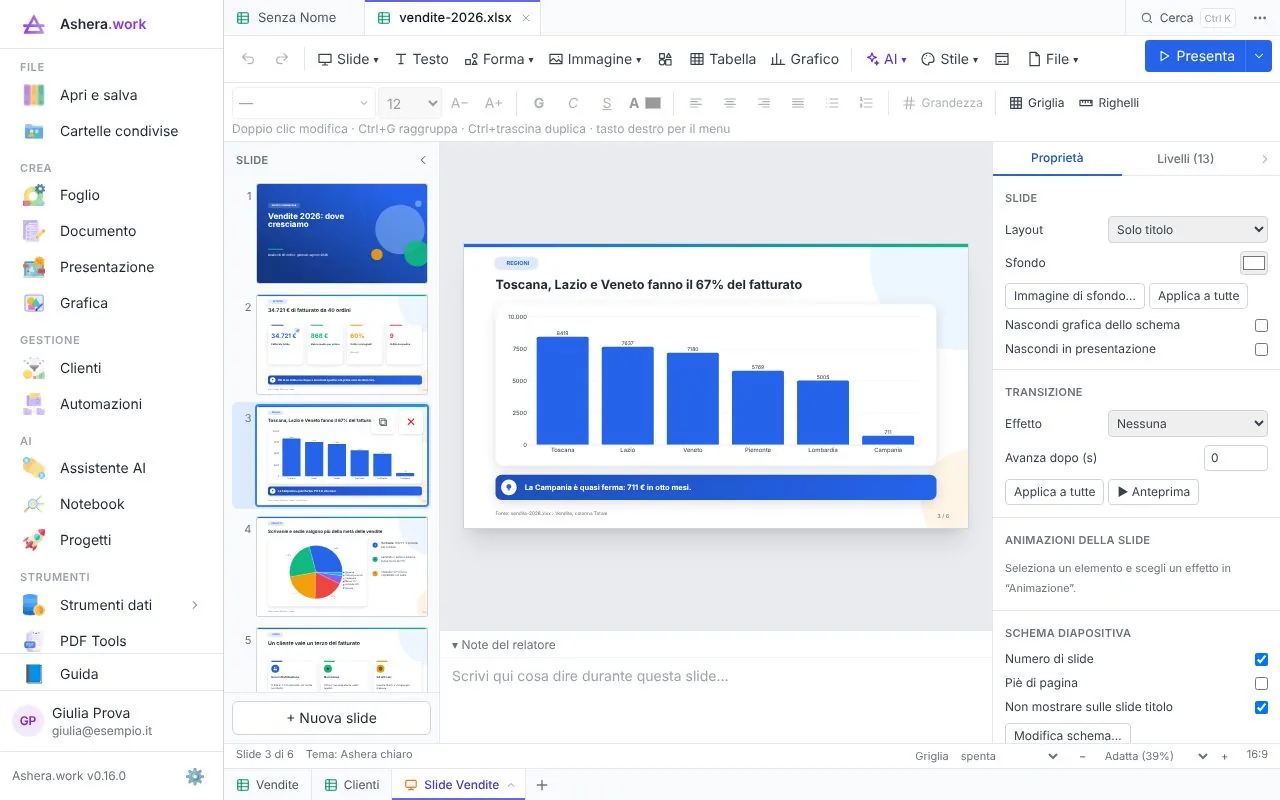Open the Layout dropdown showing Solo titolo
The width and height of the screenshot is (1280, 800).
(x=1188, y=230)
